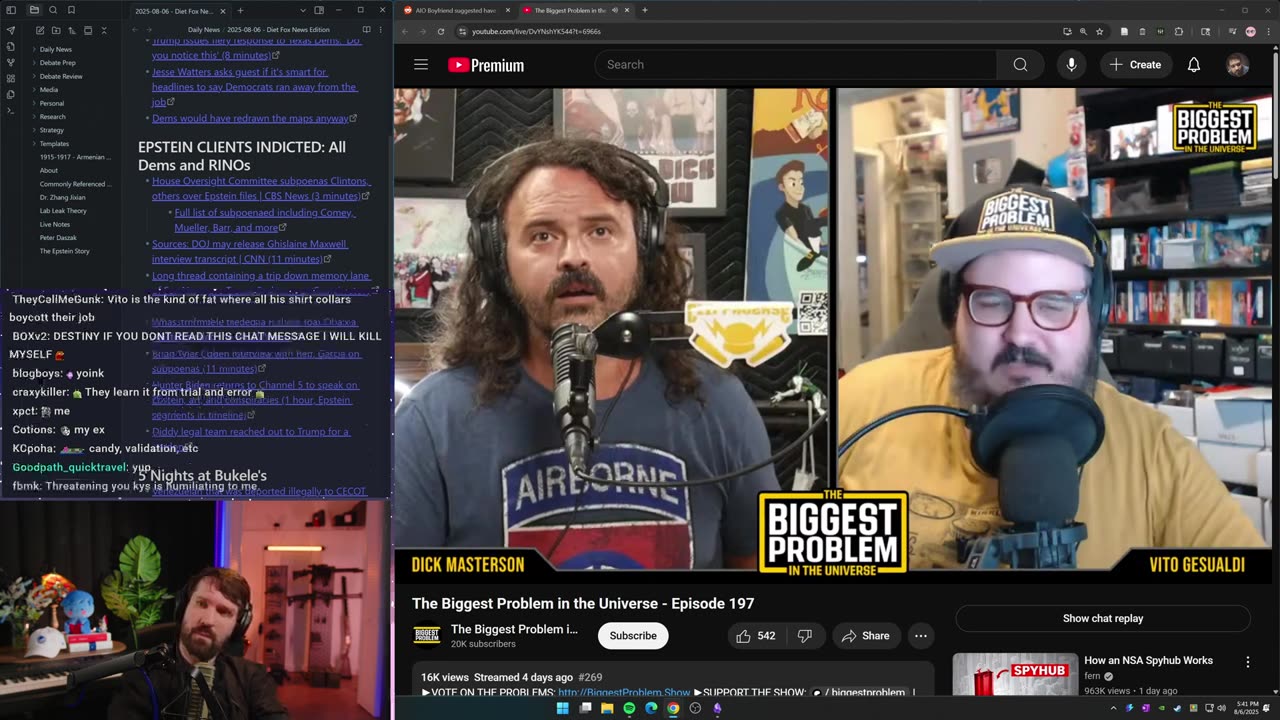
Task: Open Spotify from the taskbar
Action: point(629,708)
